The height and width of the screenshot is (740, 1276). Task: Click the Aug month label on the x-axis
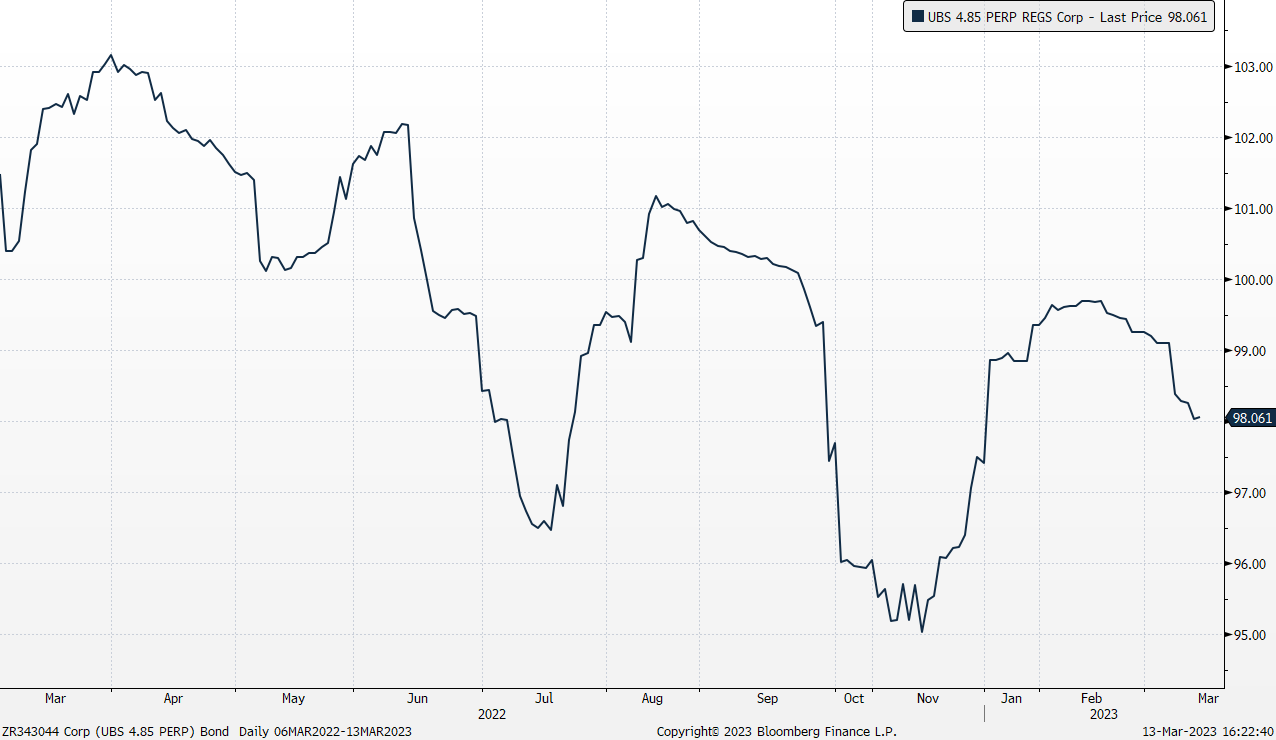[x=652, y=698]
